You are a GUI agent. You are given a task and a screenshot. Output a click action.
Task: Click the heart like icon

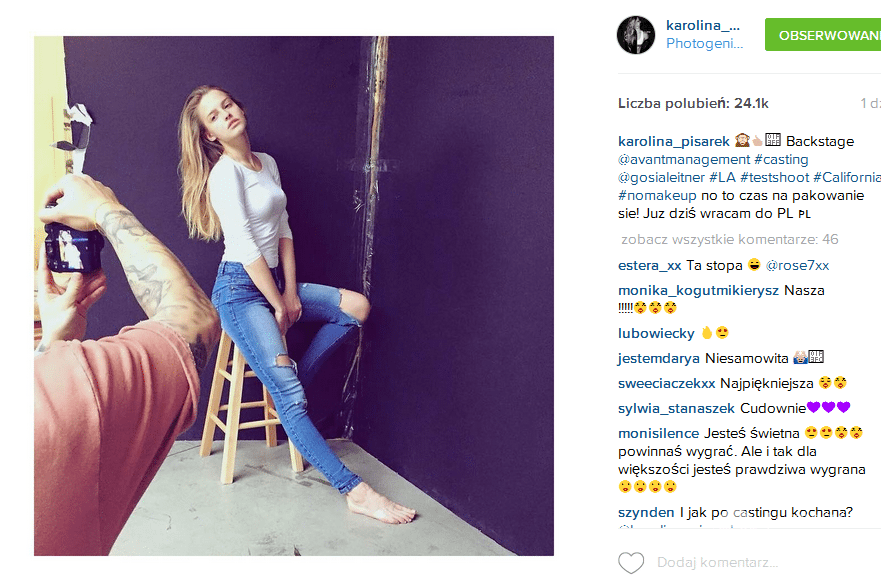coord(631,563)
